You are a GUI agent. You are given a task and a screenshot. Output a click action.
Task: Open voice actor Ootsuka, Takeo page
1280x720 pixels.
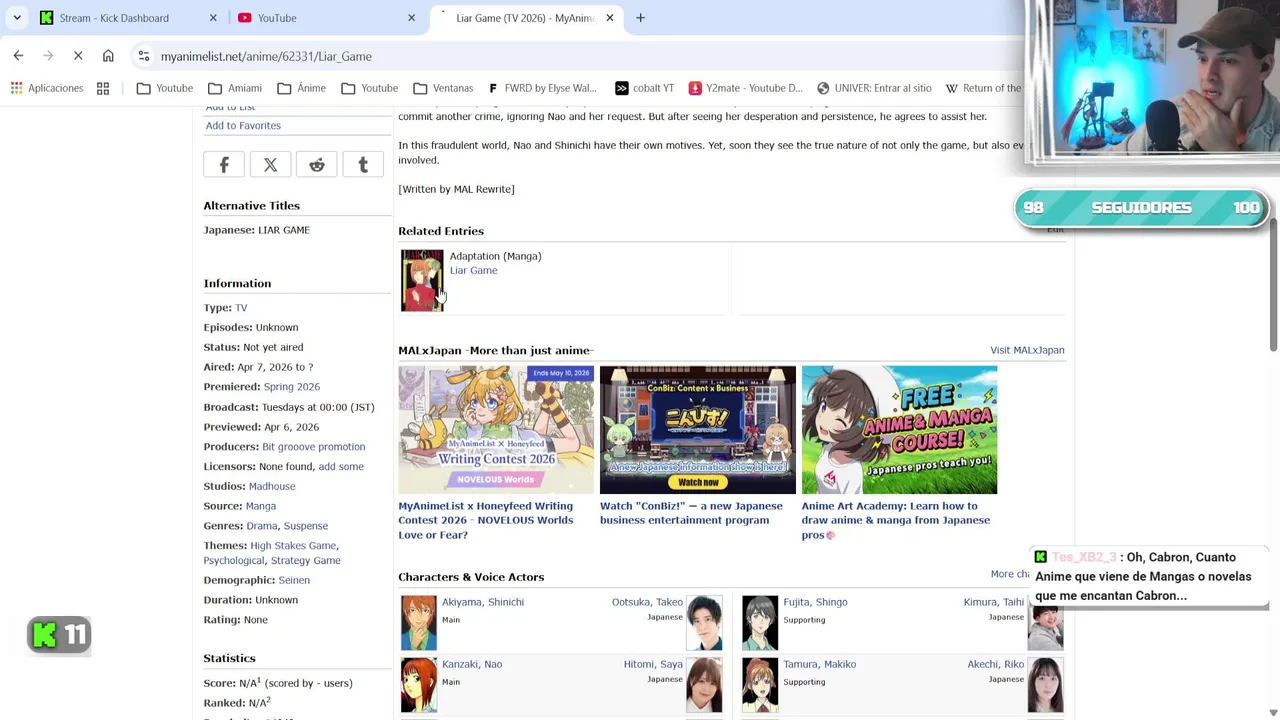point(647,602)
